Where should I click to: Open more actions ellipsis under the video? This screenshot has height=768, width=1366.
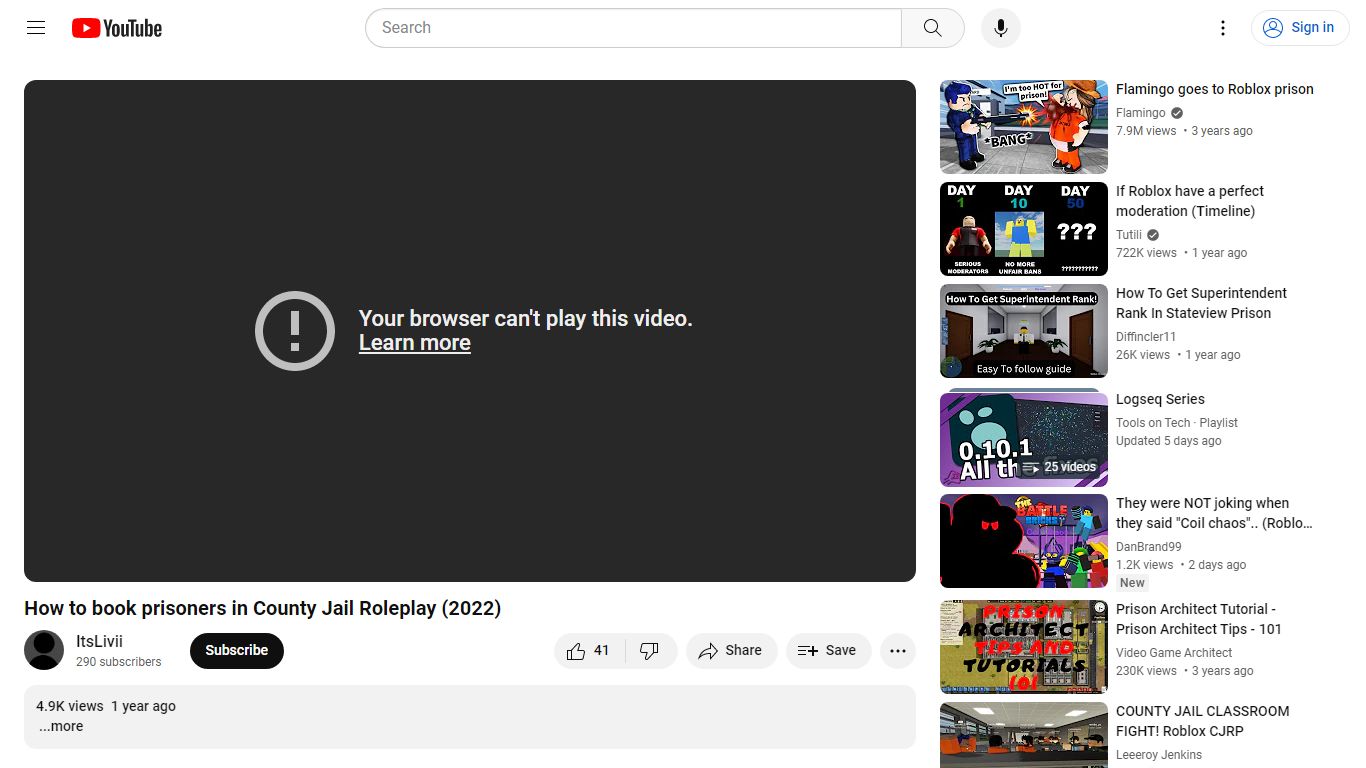pos(898,651)
